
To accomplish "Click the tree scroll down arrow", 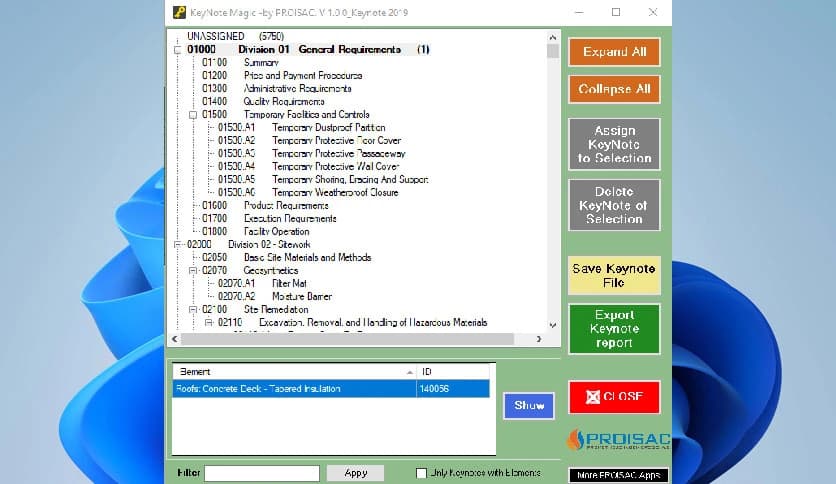I will (x=552, y=325).
